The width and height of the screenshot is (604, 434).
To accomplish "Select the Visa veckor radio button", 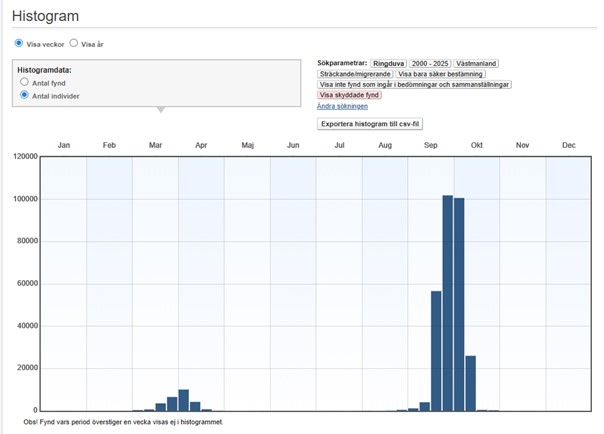I will 19,43.
